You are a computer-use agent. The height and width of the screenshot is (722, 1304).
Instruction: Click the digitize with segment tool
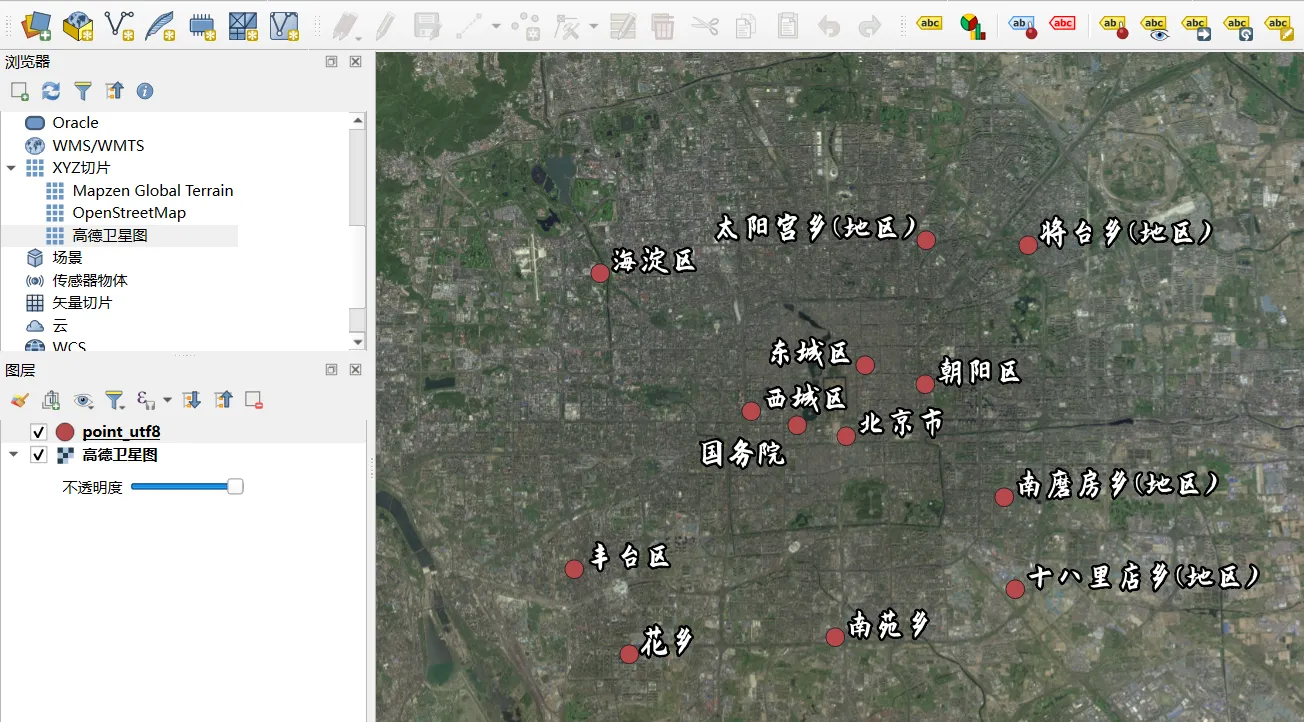(470, 25)
